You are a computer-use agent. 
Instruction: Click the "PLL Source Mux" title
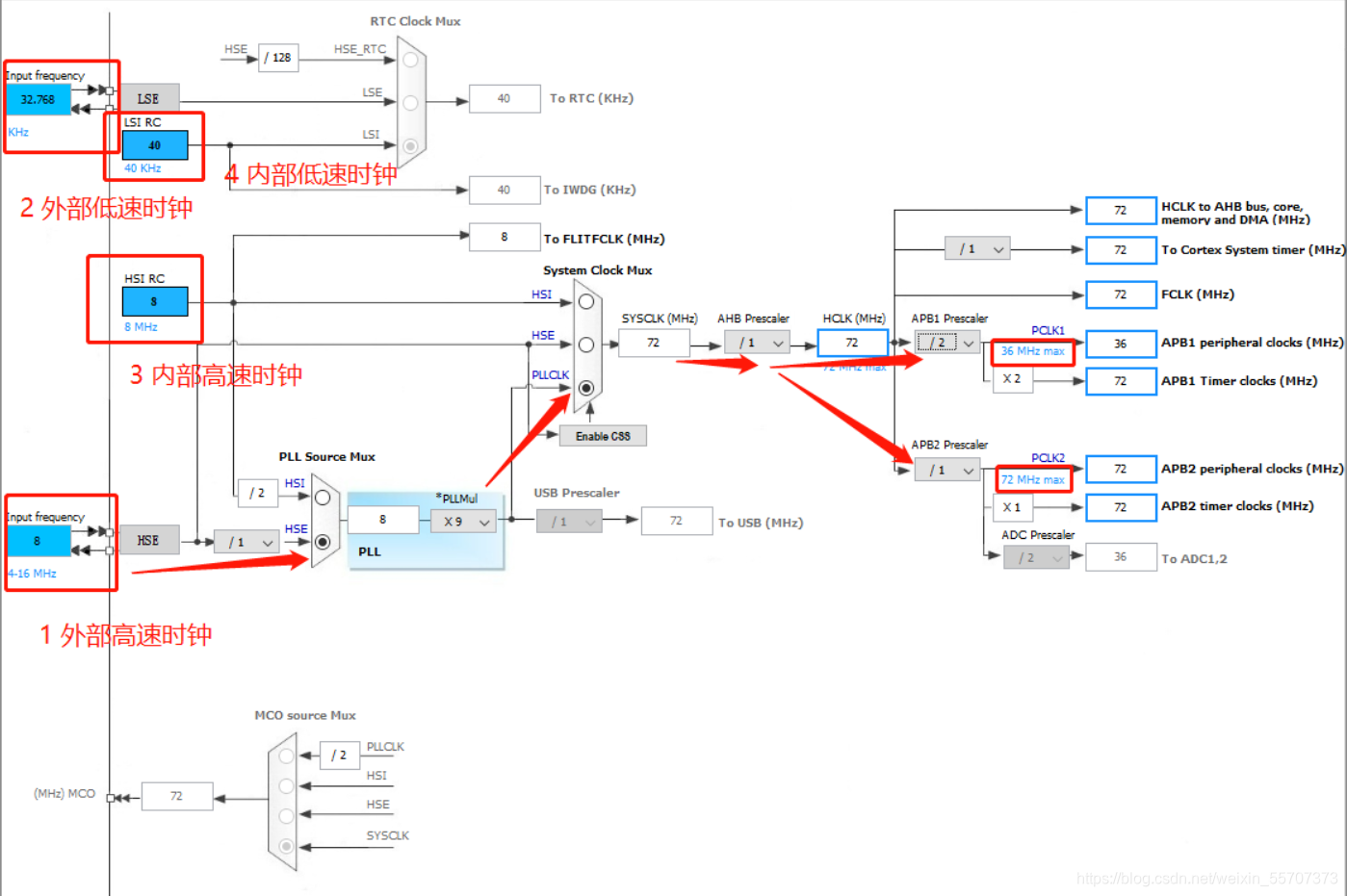coord(326,457)
